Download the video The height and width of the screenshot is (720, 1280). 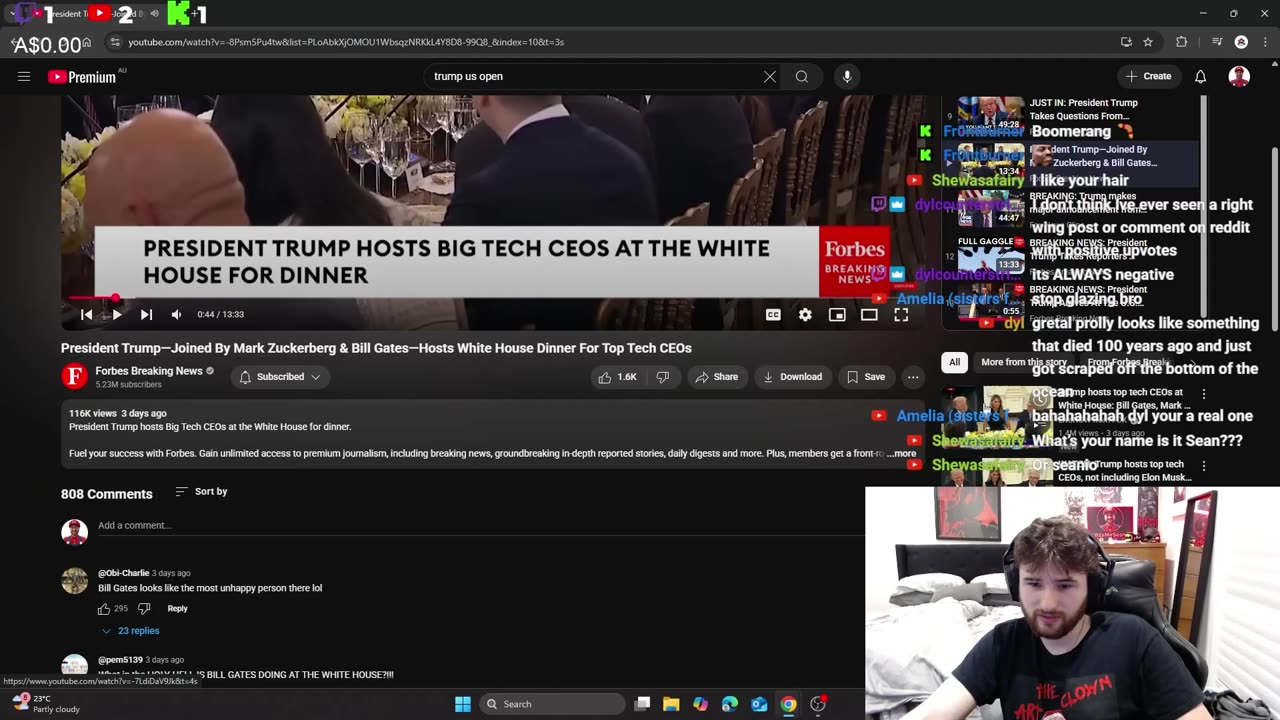[x=792, y=377]
